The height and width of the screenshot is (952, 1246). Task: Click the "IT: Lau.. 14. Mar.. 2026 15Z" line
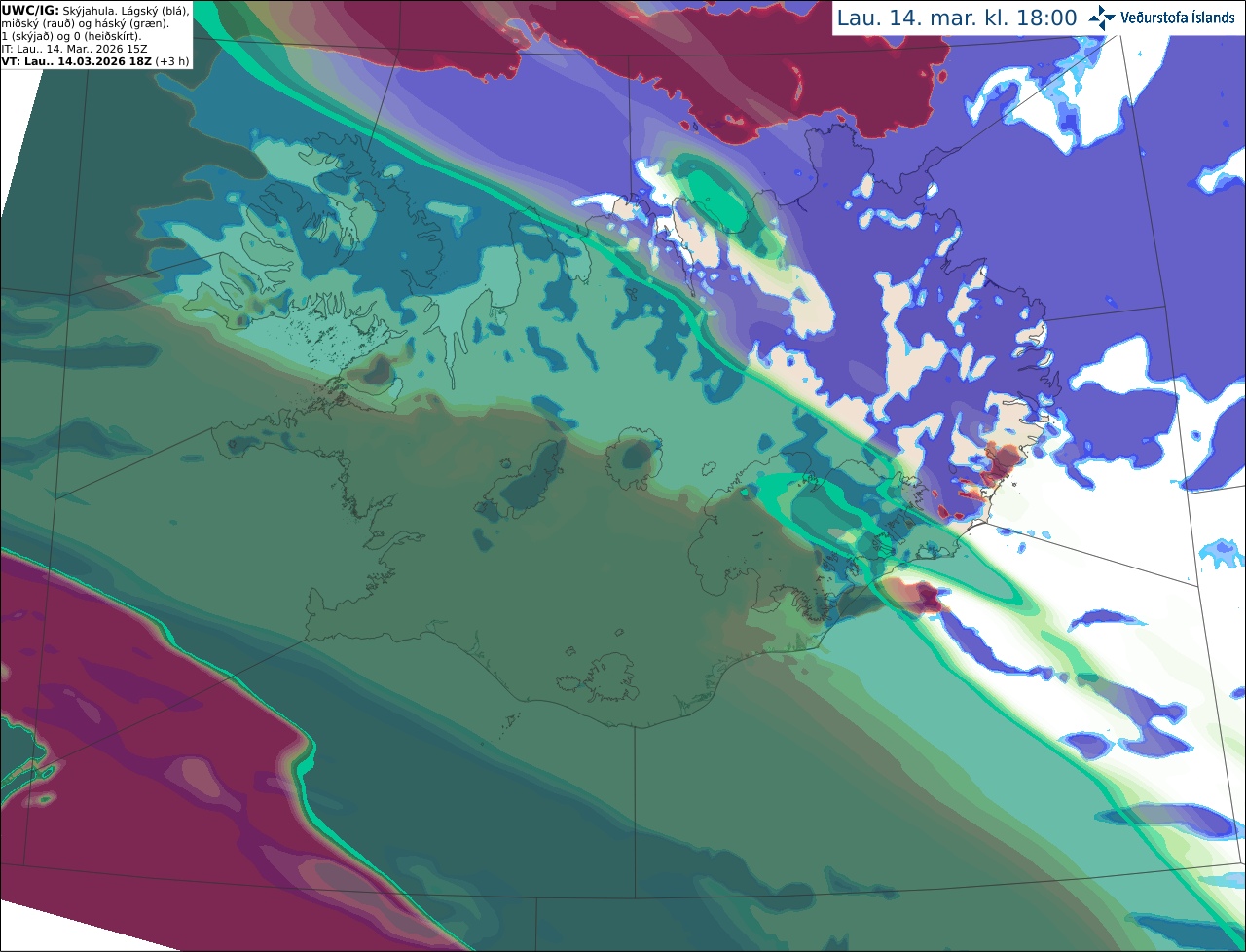(x=74, y=49)
